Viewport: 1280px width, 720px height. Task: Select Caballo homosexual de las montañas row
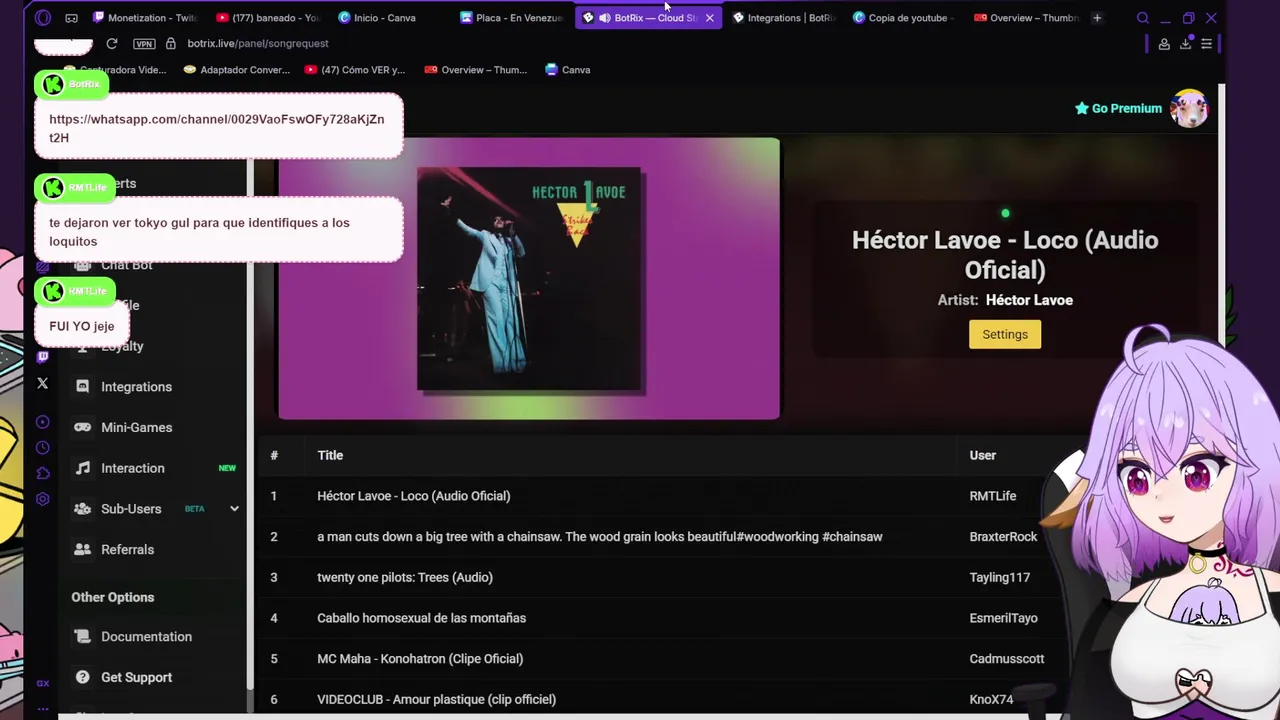click(x=421, y=618)
